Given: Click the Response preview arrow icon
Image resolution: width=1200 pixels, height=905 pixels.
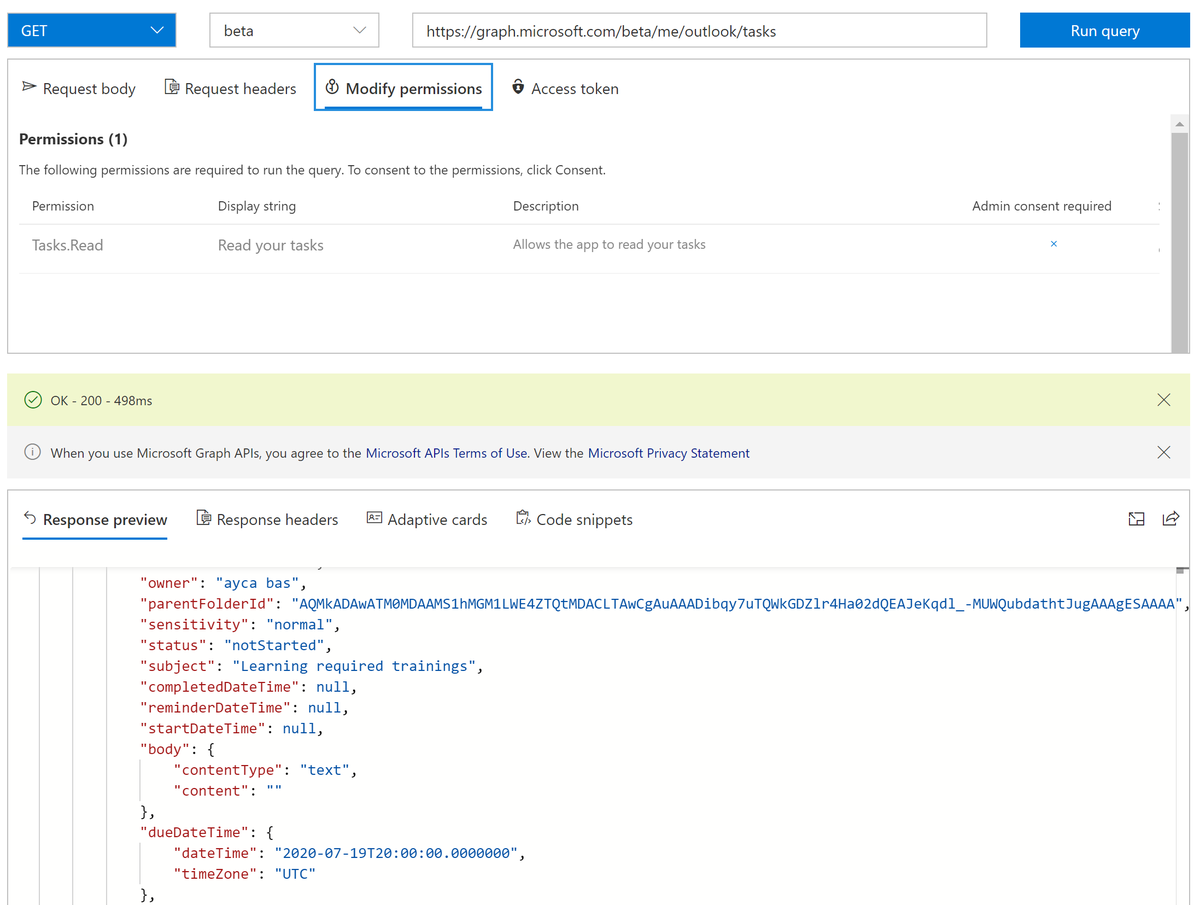Looking at the screenshot, I should pyautogui.click(x=30, y=518).
